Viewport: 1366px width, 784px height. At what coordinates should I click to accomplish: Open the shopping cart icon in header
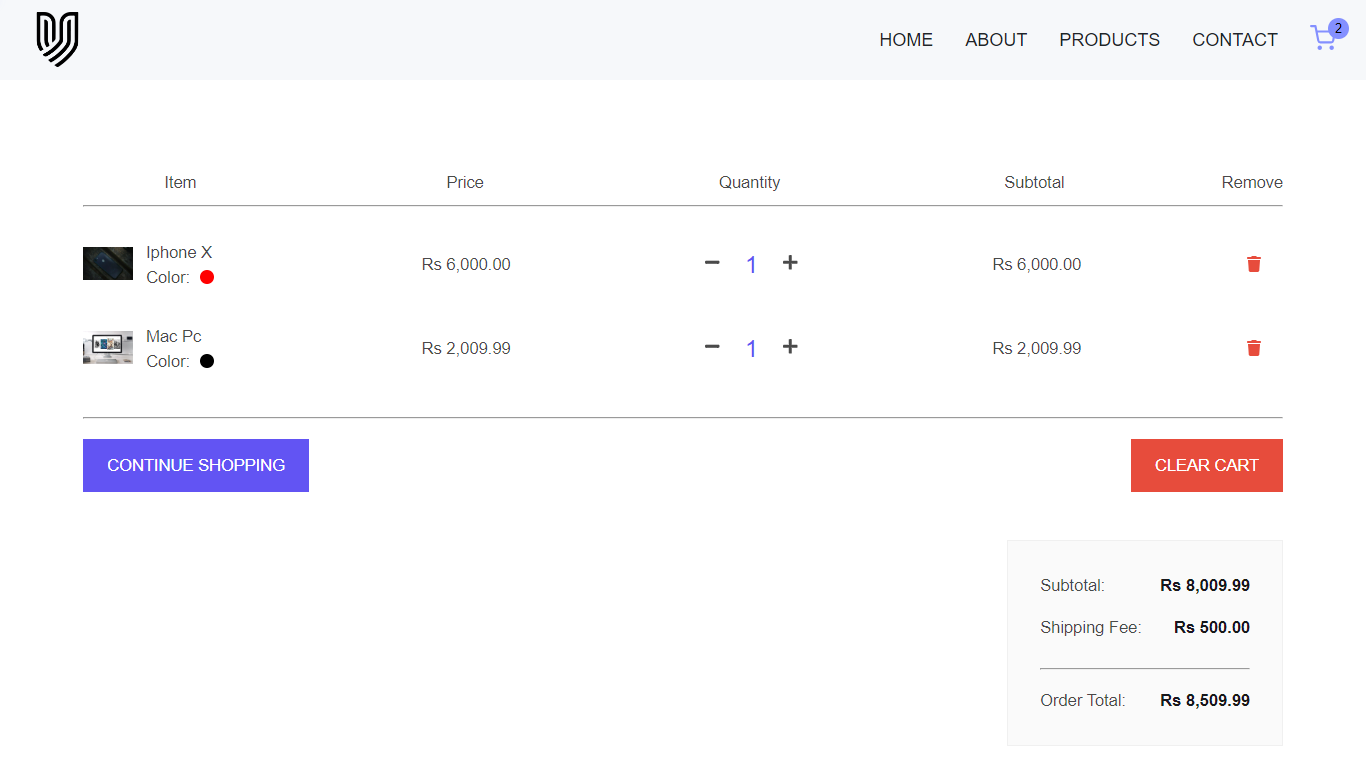point(1322,40)
